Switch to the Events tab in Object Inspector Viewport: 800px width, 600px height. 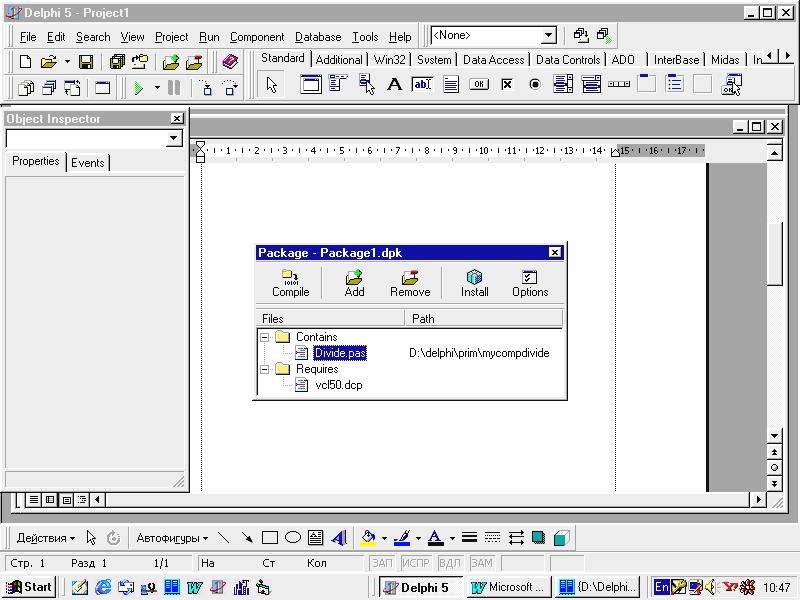87,163
